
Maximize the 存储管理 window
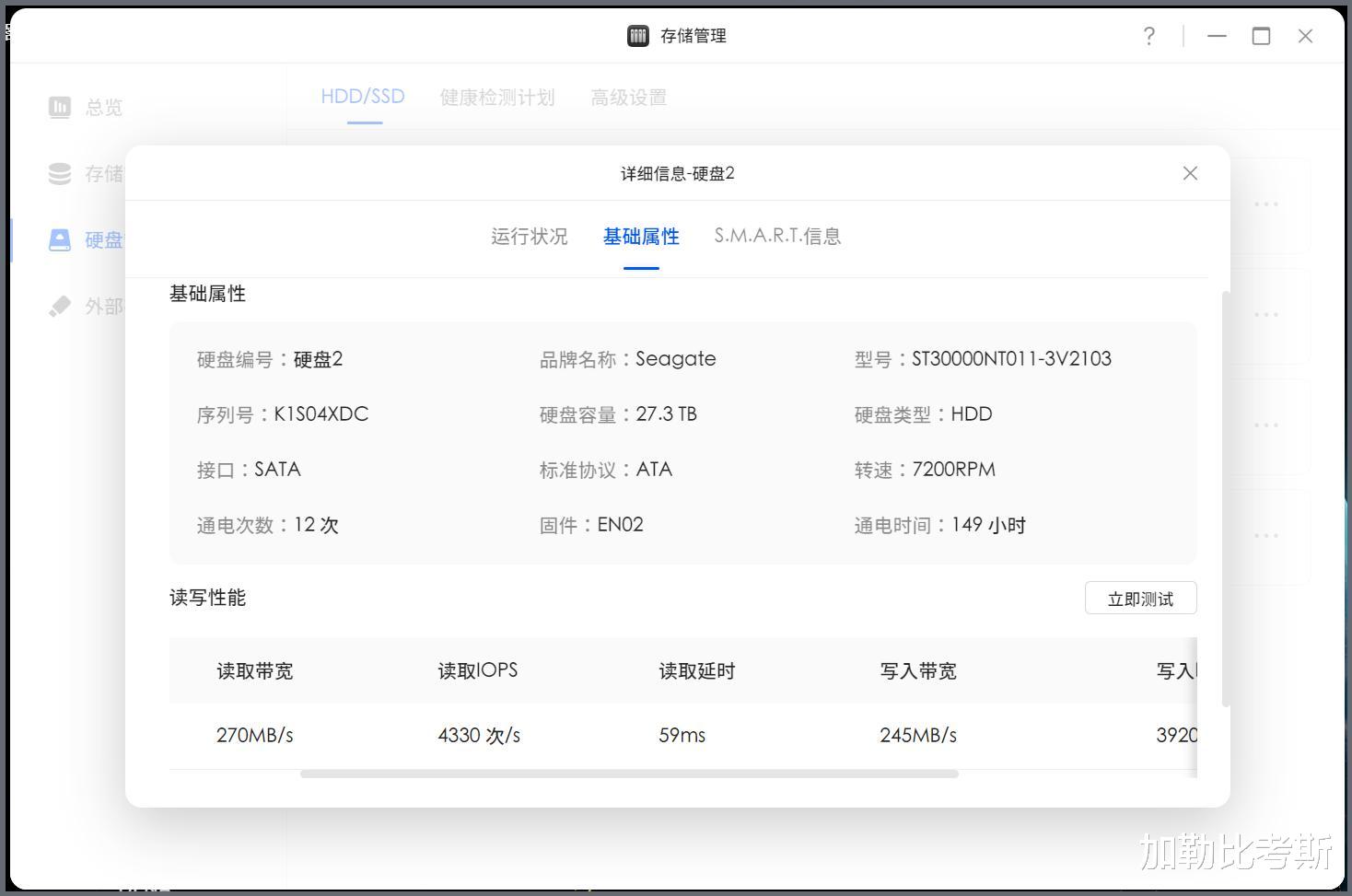click(1262, 36)
